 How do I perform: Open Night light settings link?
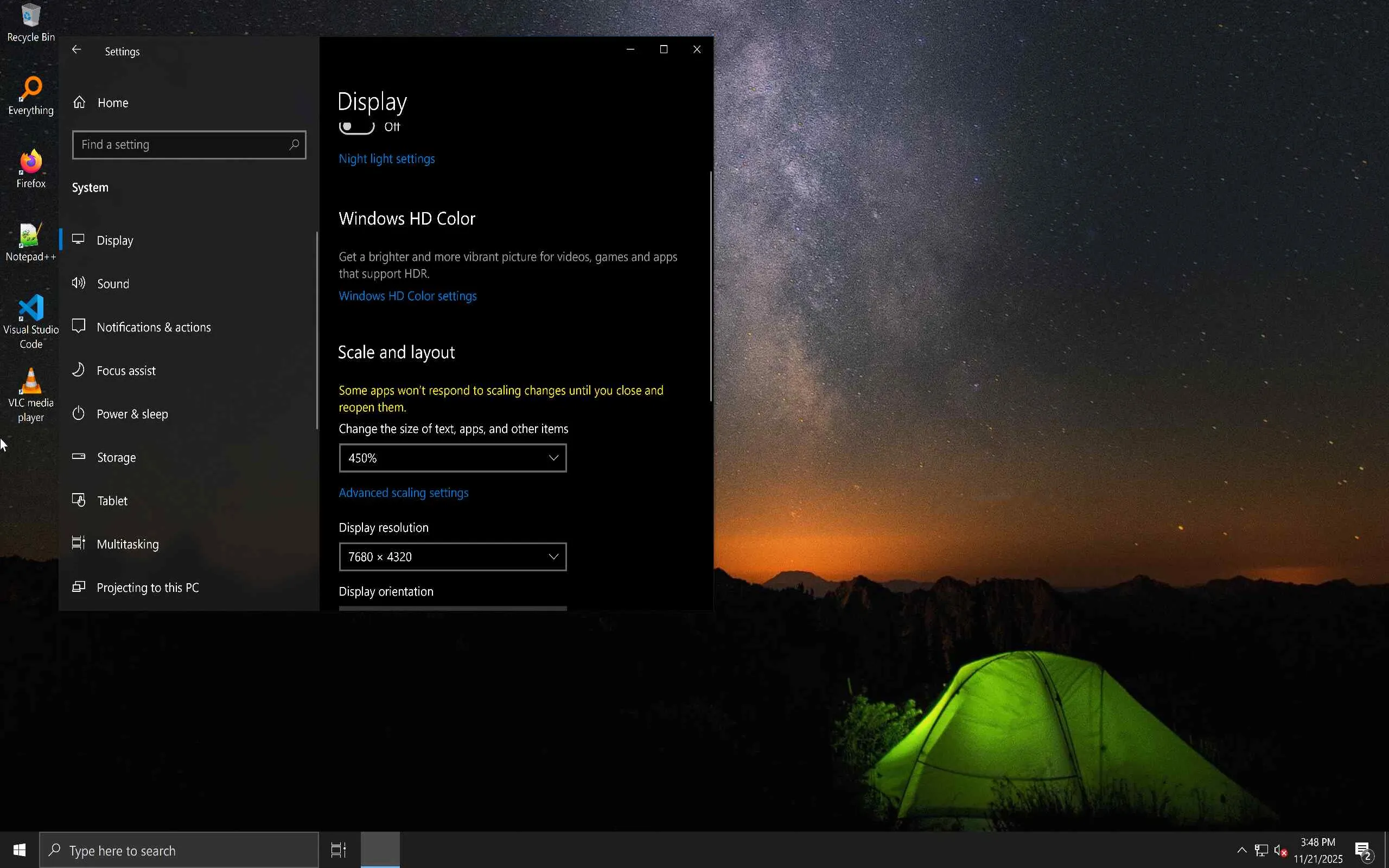point(386,159)
